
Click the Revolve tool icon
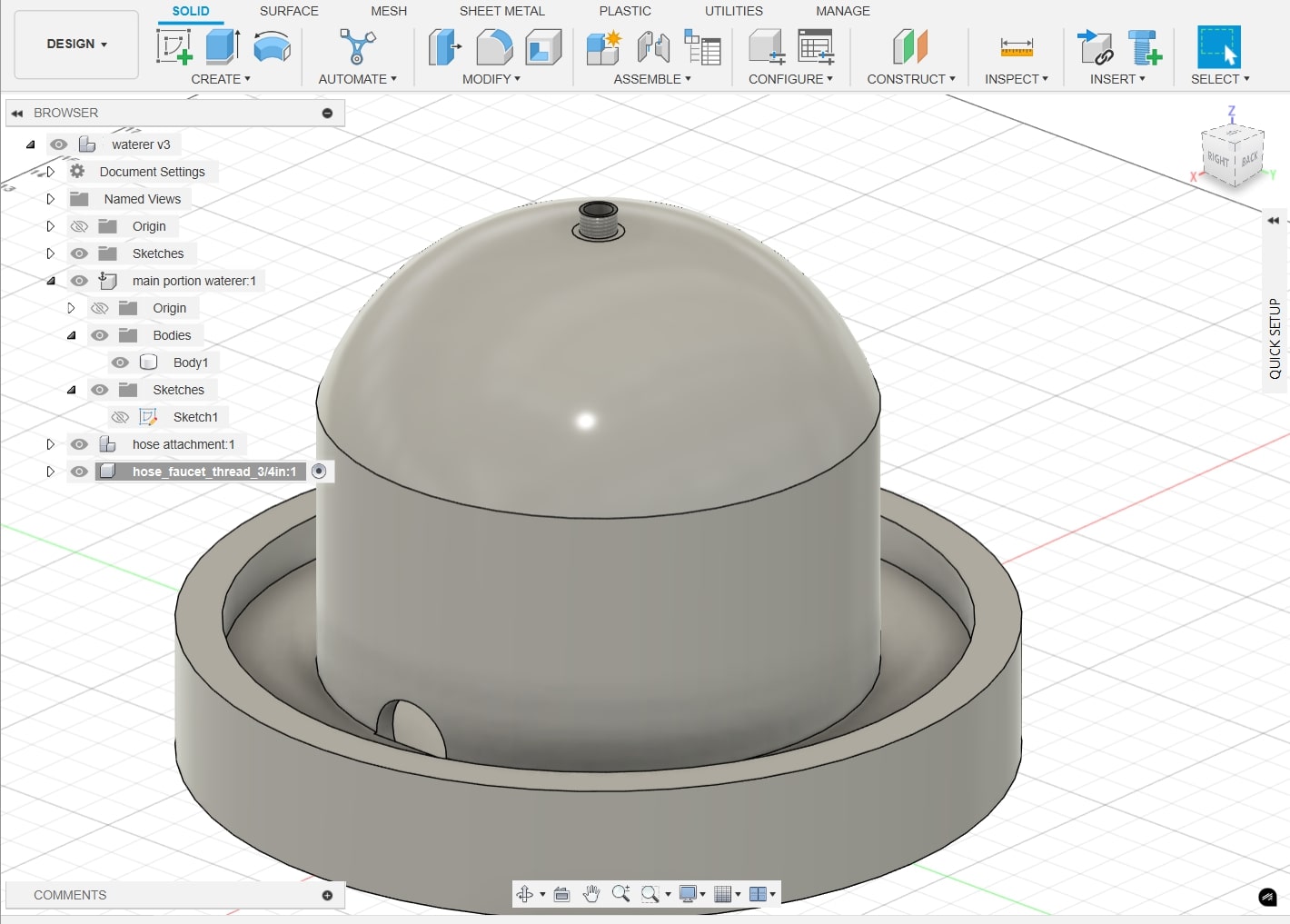pos(272,46)
